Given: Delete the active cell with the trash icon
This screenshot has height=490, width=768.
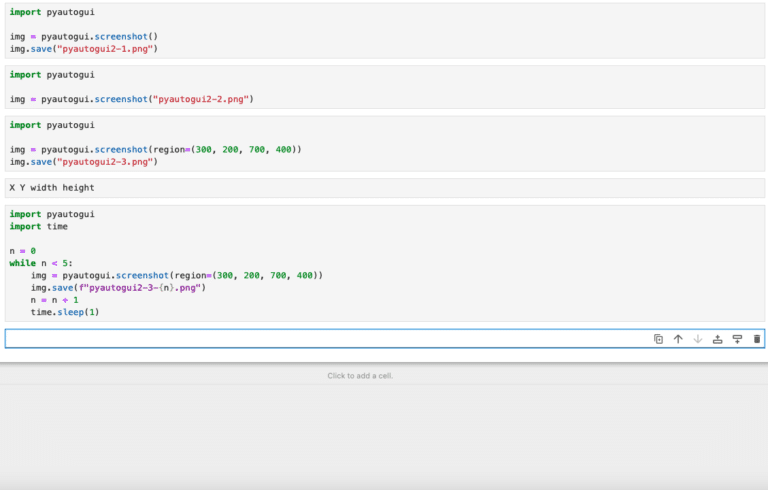Looking at the screenshot, I should pos(756,339).
